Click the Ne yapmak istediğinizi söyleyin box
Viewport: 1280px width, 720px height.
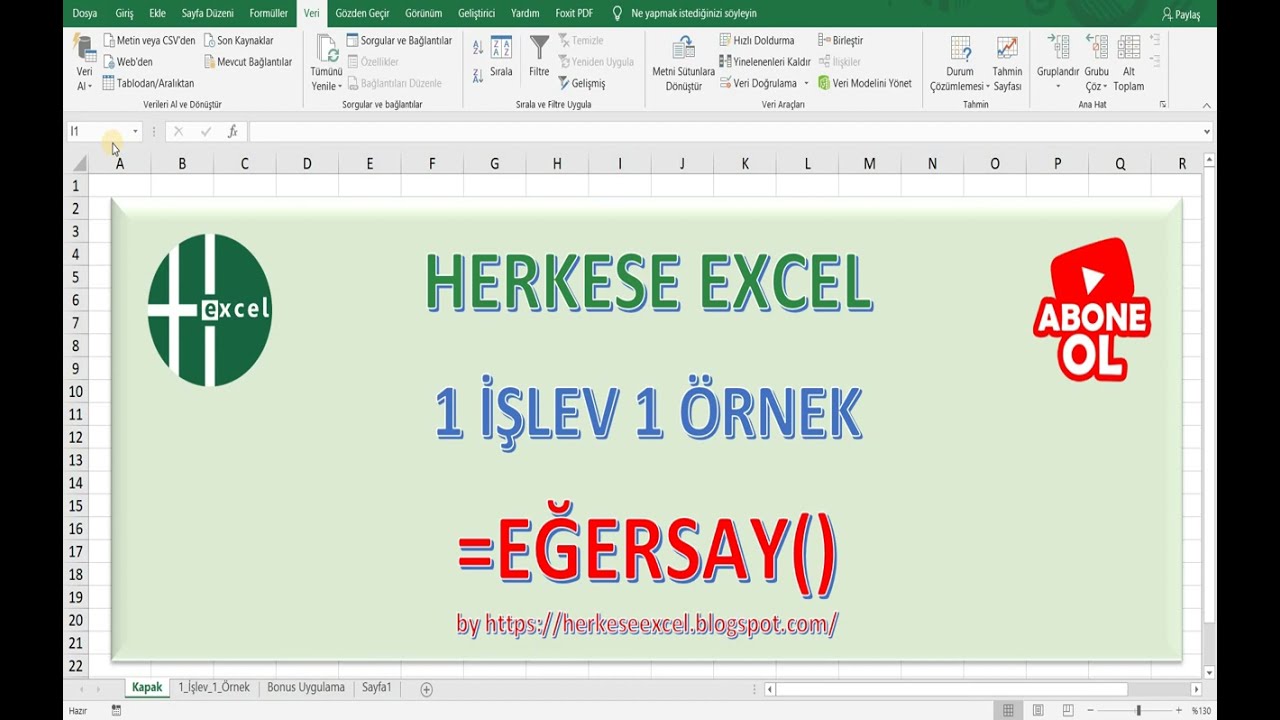coord(693,14)
